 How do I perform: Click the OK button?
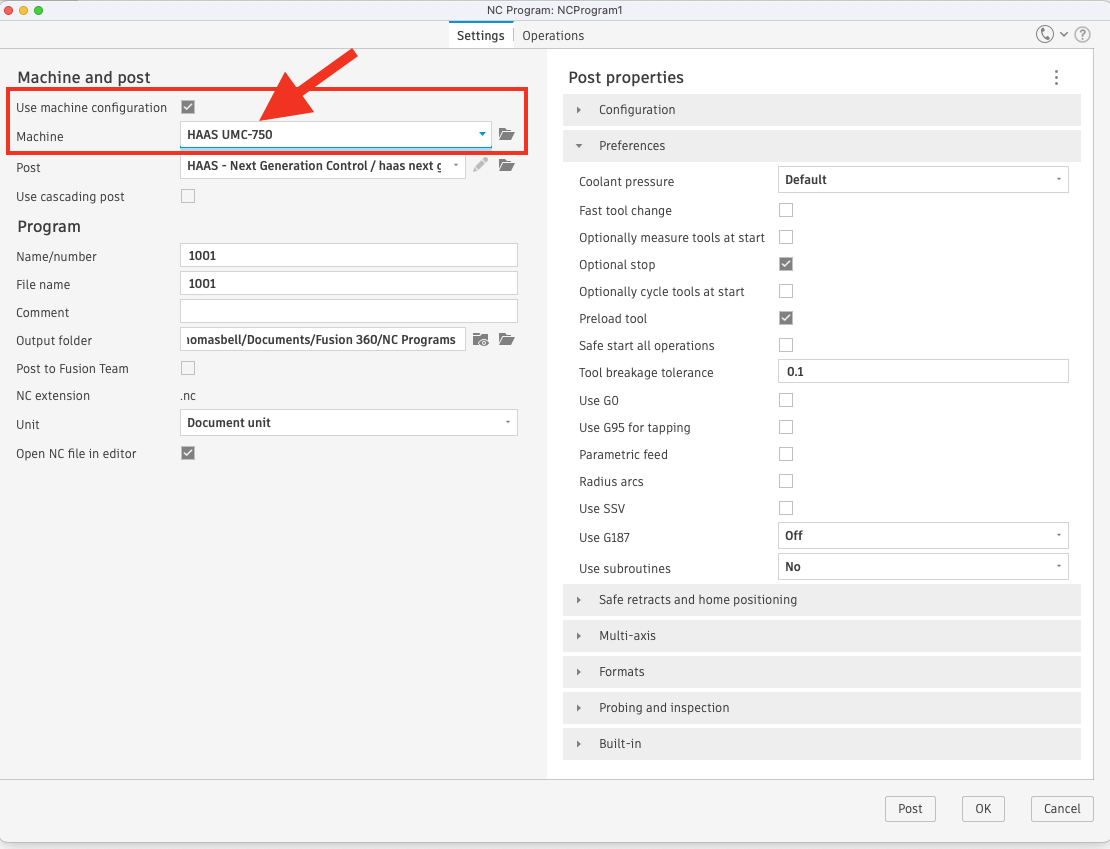coord(983,809)
